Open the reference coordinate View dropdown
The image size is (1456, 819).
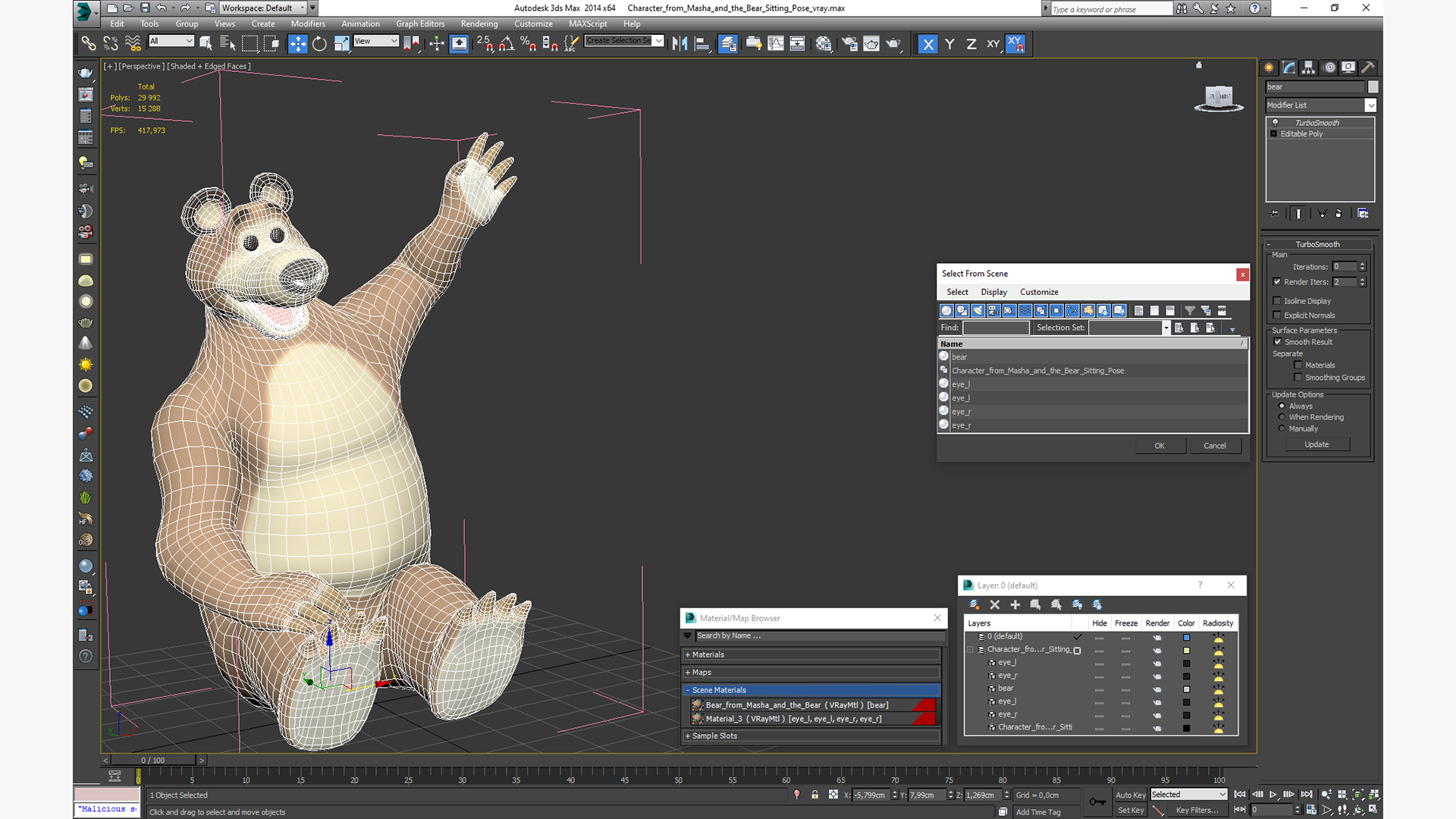(376, 41)
